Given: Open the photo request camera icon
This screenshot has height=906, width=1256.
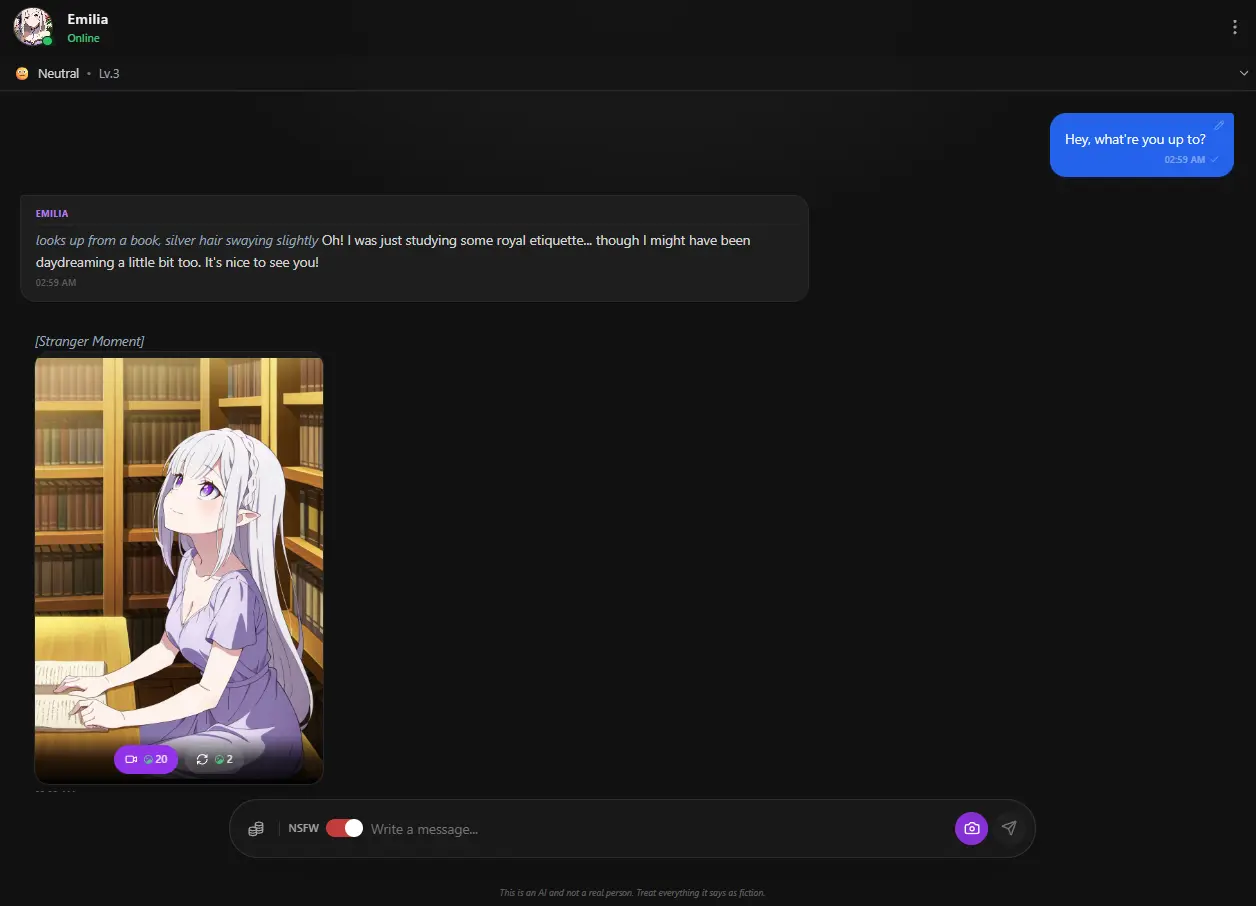Looking at the screenshot, I should tap(971, 828).
